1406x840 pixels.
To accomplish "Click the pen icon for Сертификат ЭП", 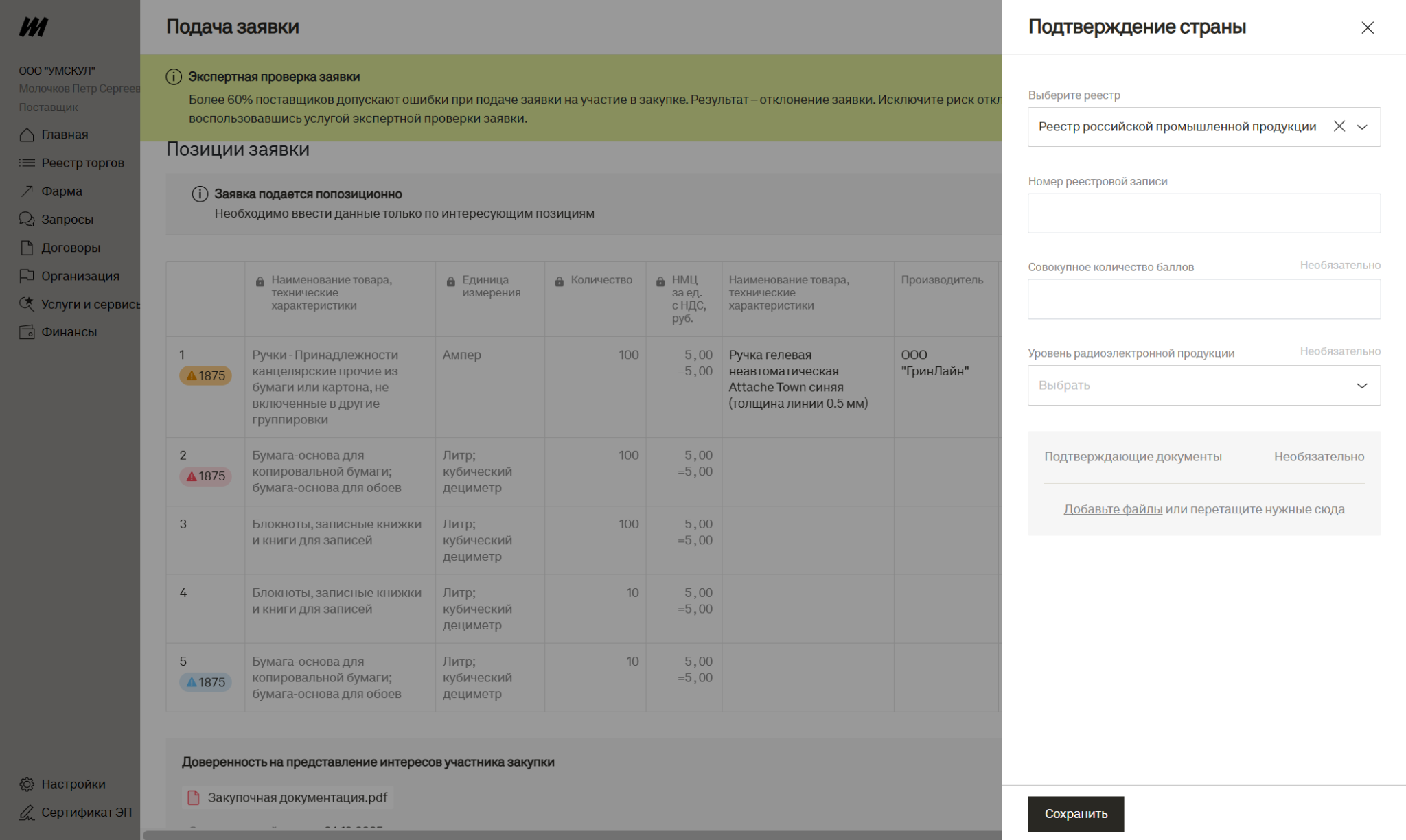I will tap(27, 813).
